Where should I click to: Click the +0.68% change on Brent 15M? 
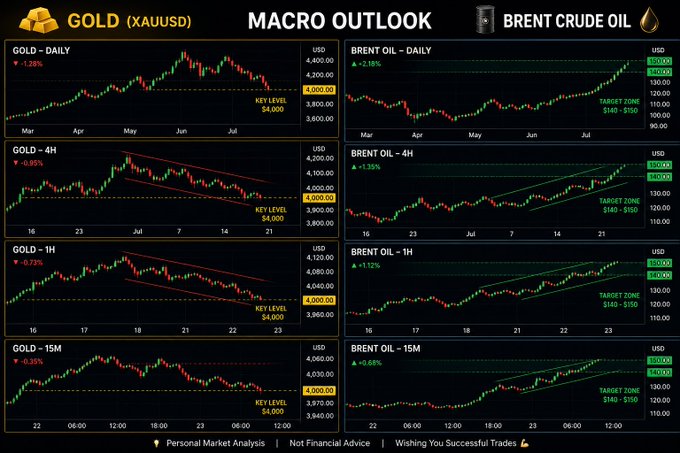pos(366,363)
